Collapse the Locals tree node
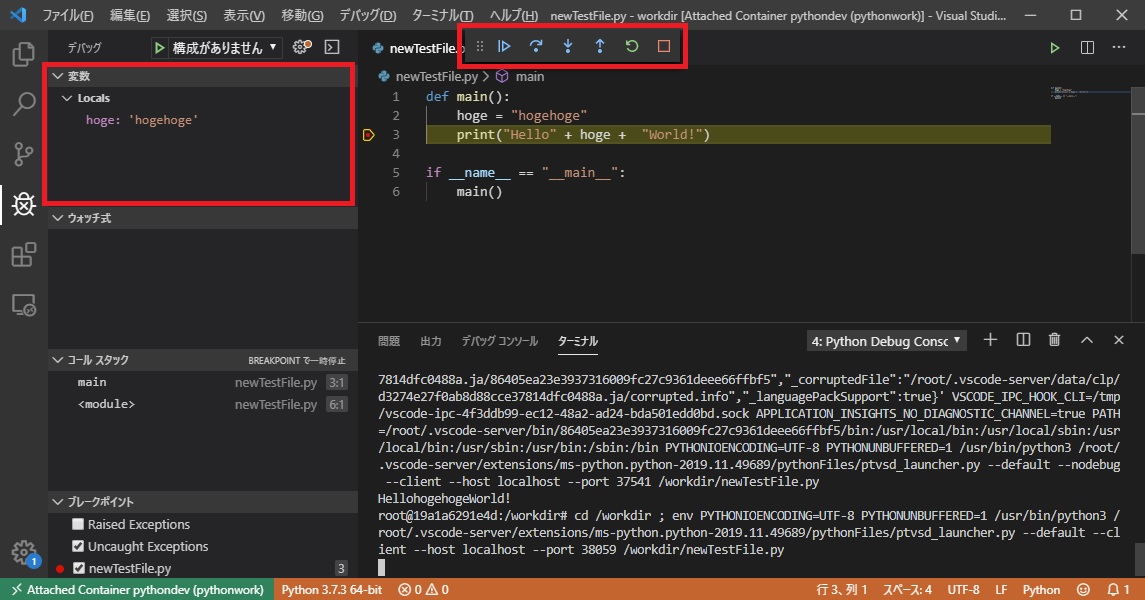This screenshot has width=1145, height=600. (66, 98)
